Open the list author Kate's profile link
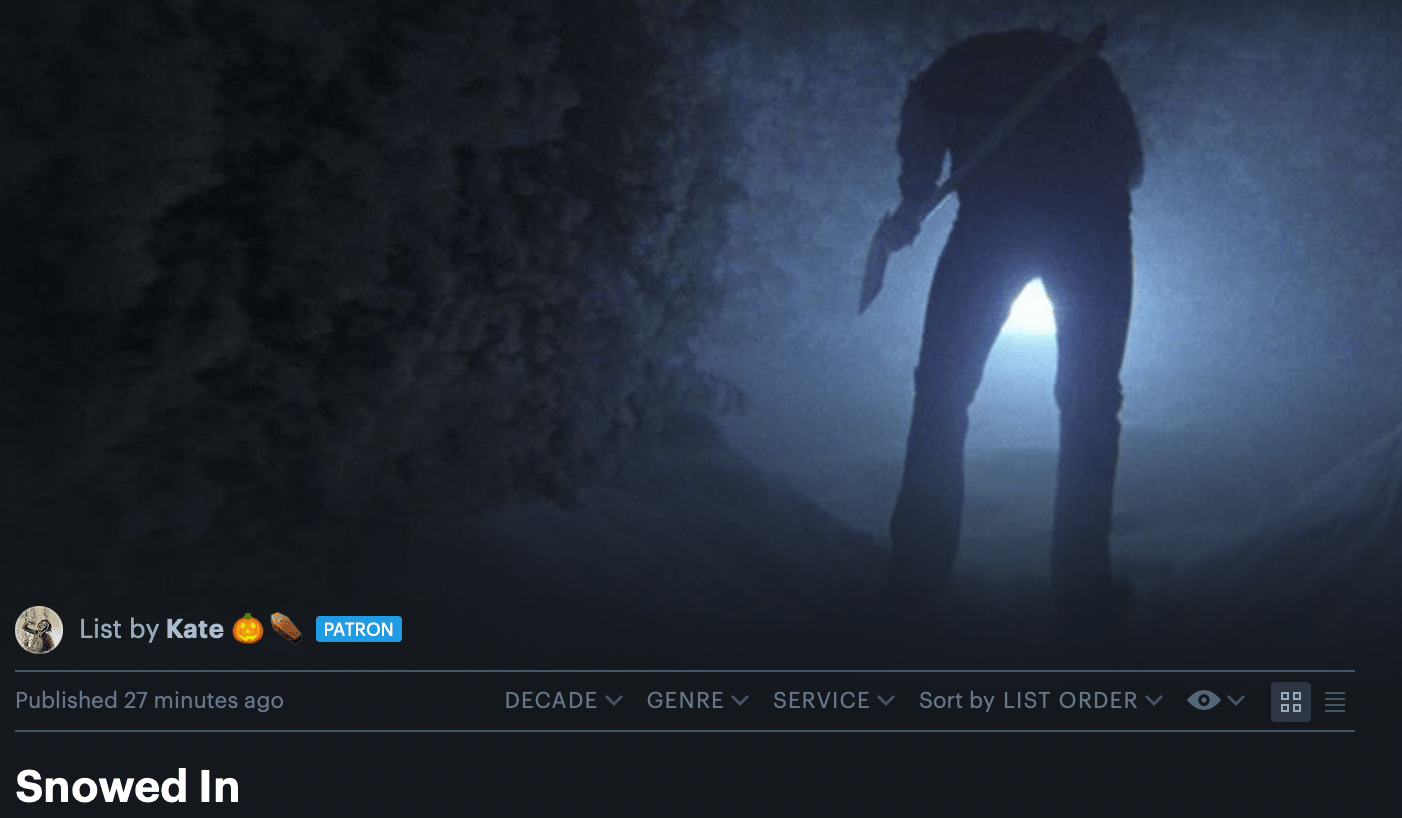The image size is (1402, 818). tap(194, 629)
